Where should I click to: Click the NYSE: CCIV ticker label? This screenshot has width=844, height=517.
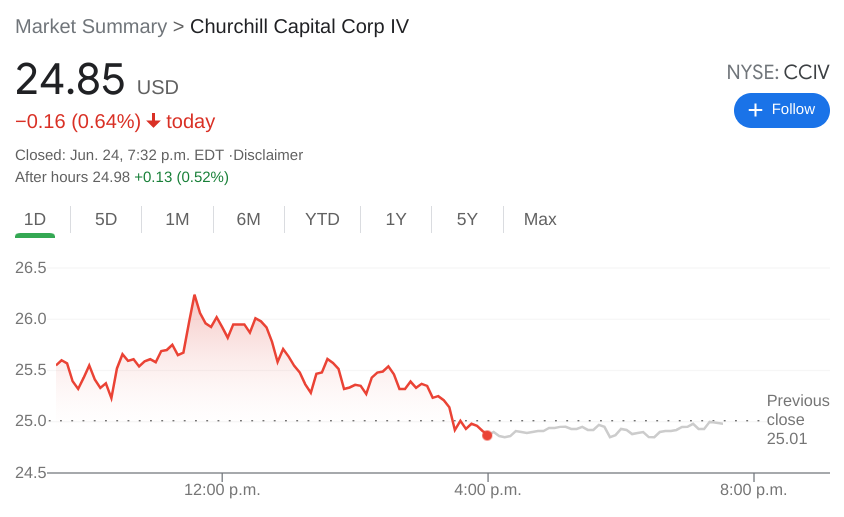(777, 72)
